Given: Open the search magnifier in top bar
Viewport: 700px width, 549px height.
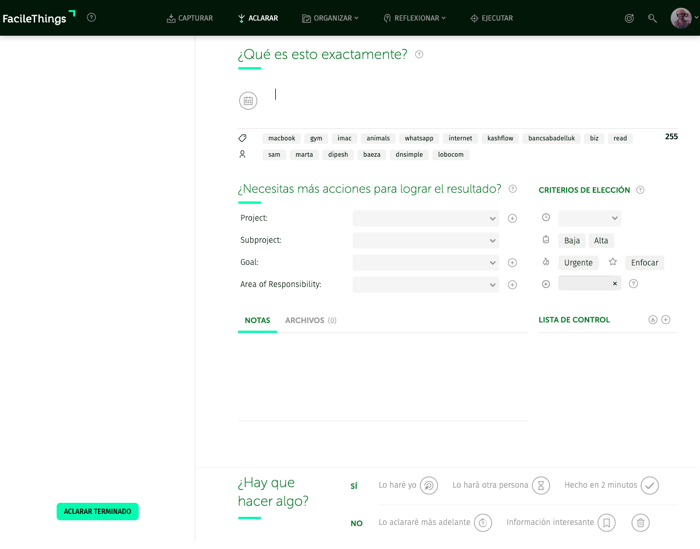Looking at the screenshot, I should click(652, 18).
